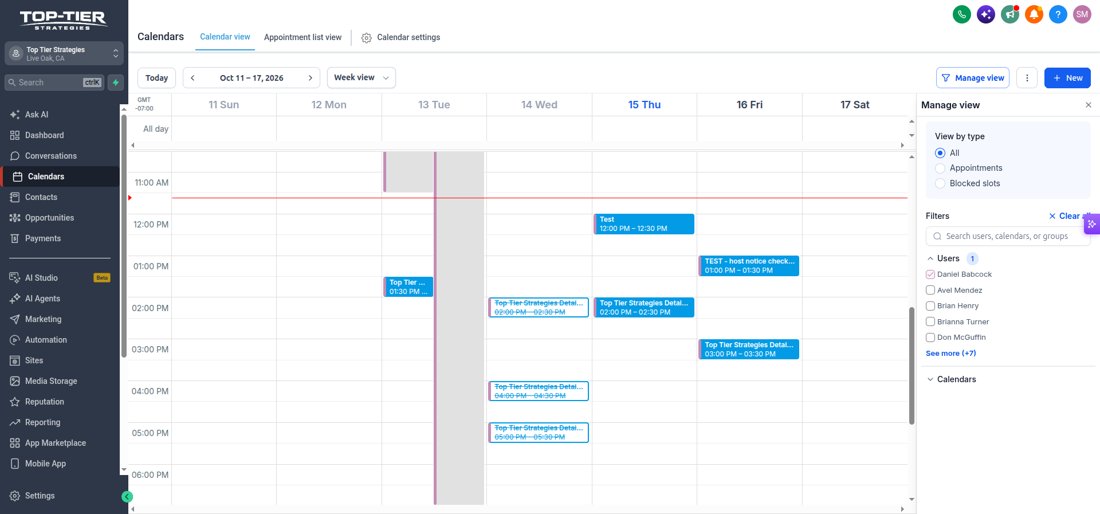The height and width of the screenshot is (514, 1100).
Task: Click See more (+7) users link
Action: click(951, 353)
